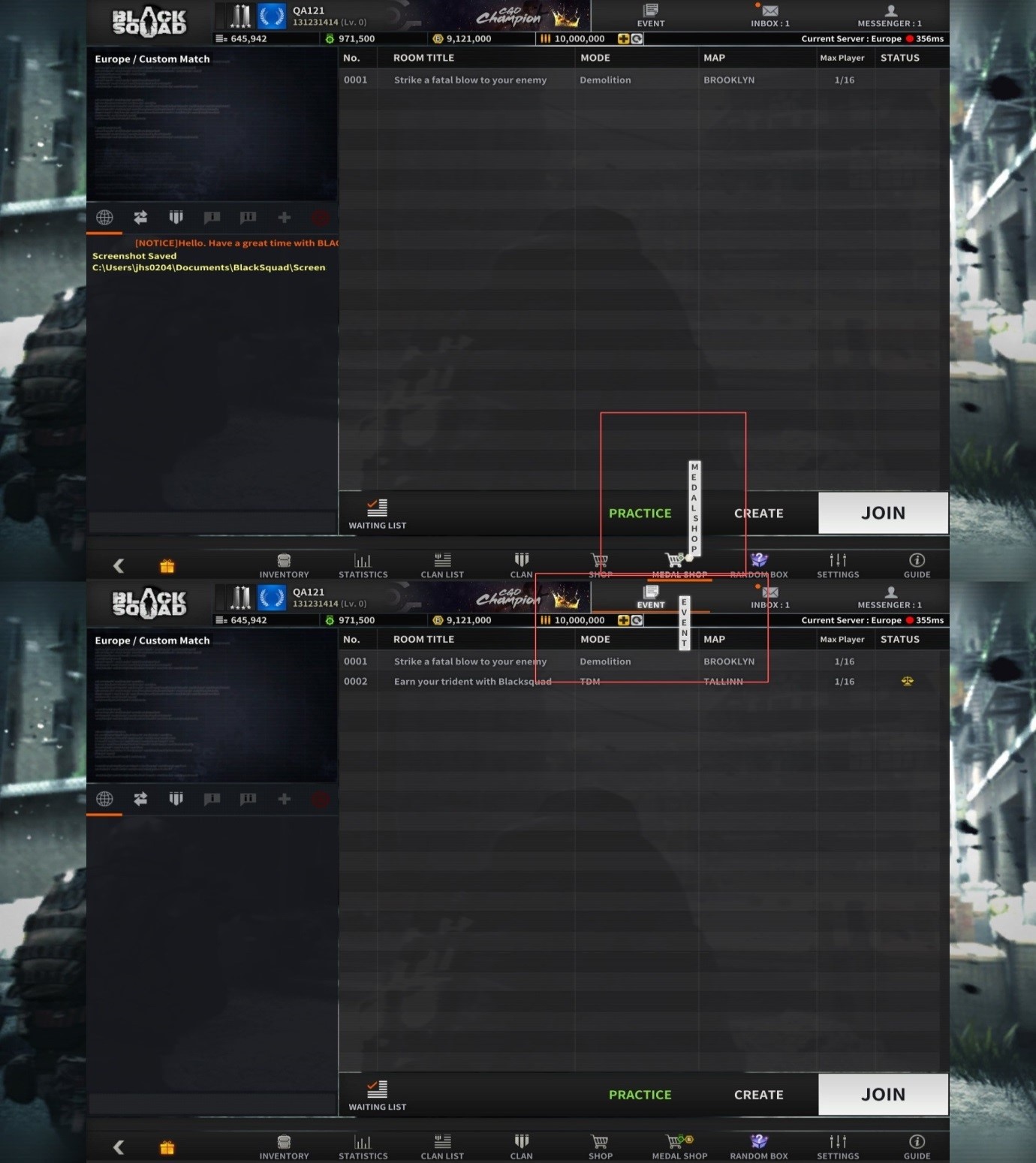
Task: Open INVENTORY in lower screen's bottom bar
Action: (284, 1147)
